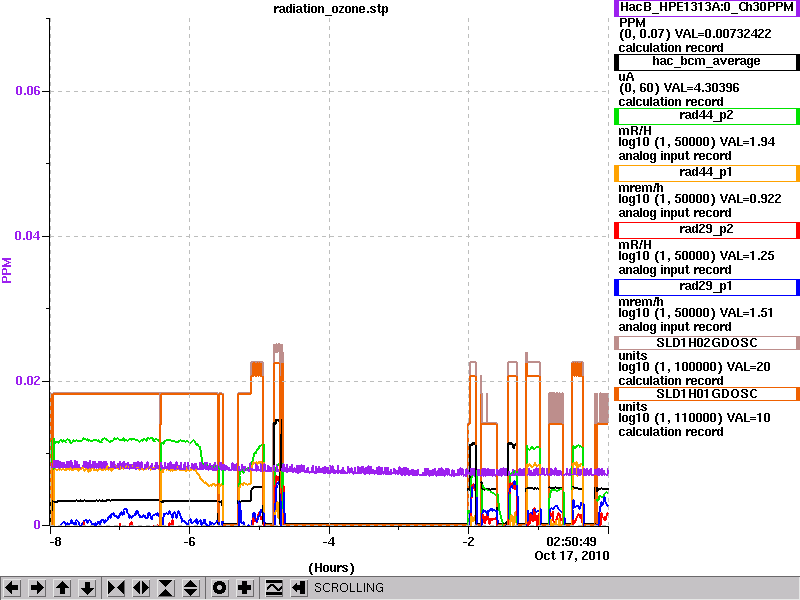Select the SLD1H02GDOSC curve legend entry

coord(707,343)
